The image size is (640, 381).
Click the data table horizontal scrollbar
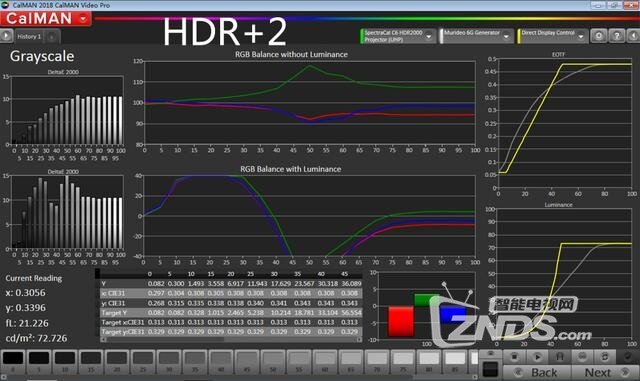231,339
